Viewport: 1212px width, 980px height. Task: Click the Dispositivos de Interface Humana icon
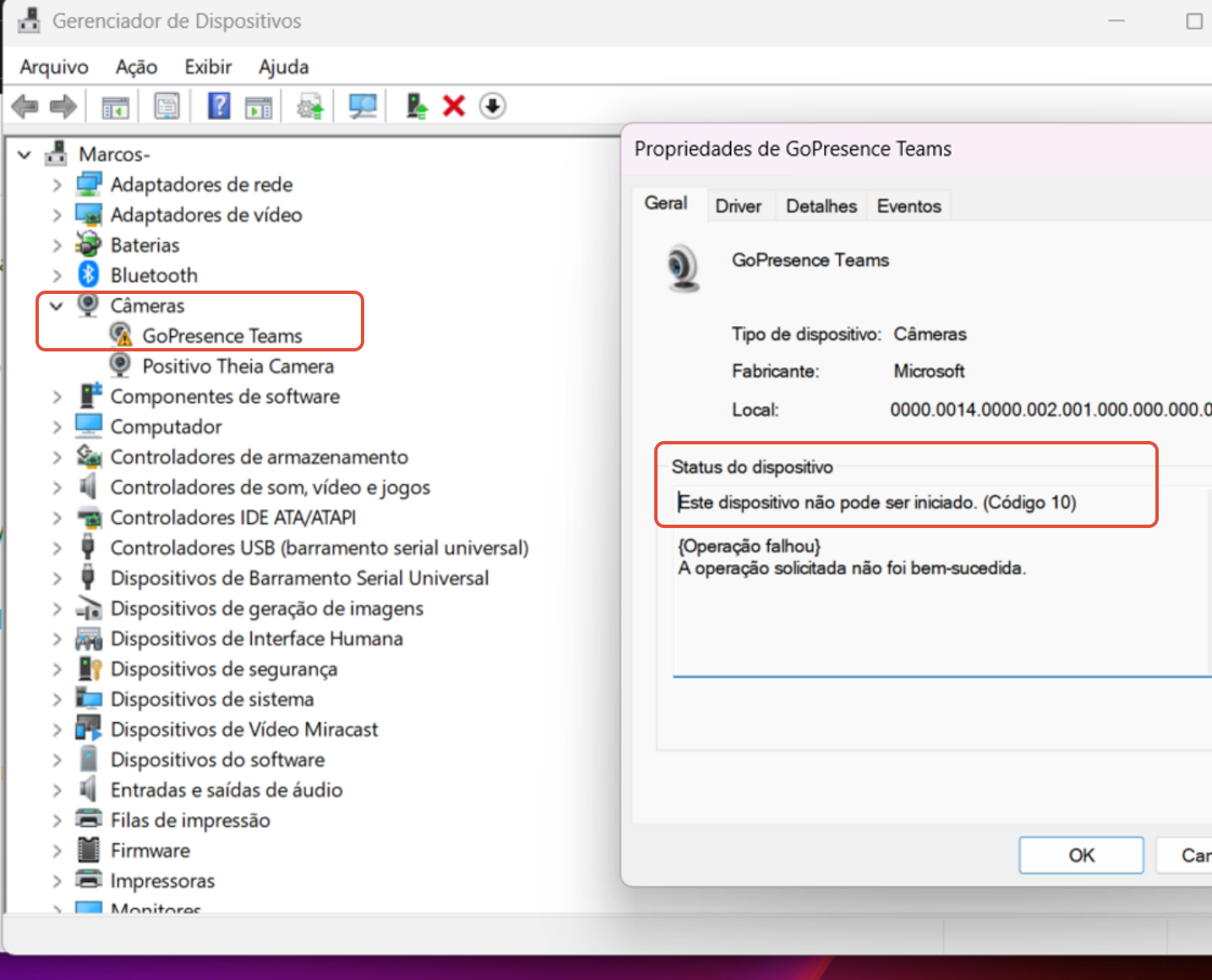pyautogui.click(x=88, y=638)
